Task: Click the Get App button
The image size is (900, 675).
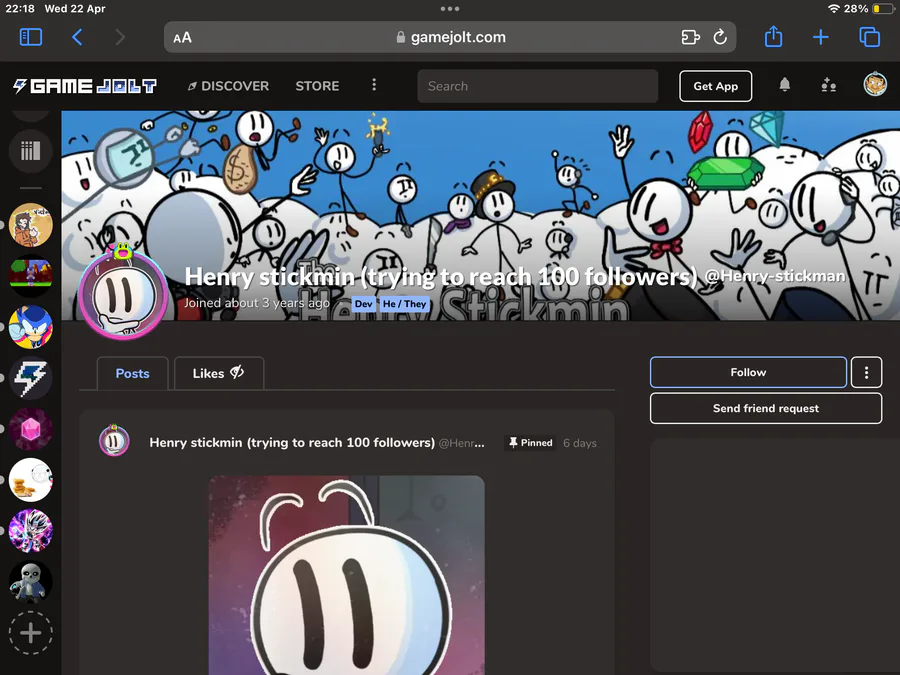Action: coord(716,86)
